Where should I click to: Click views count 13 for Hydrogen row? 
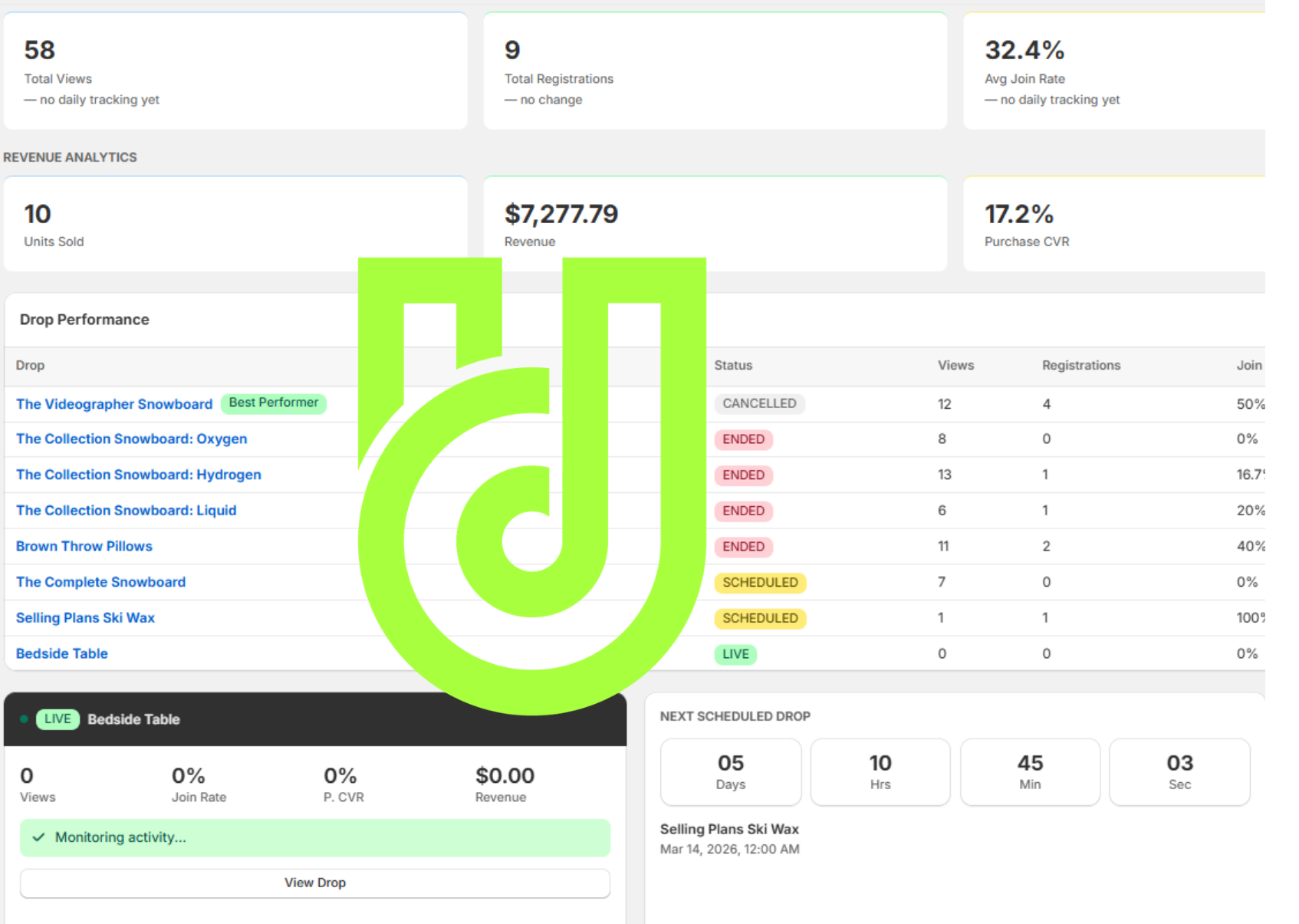pos(945,475)
